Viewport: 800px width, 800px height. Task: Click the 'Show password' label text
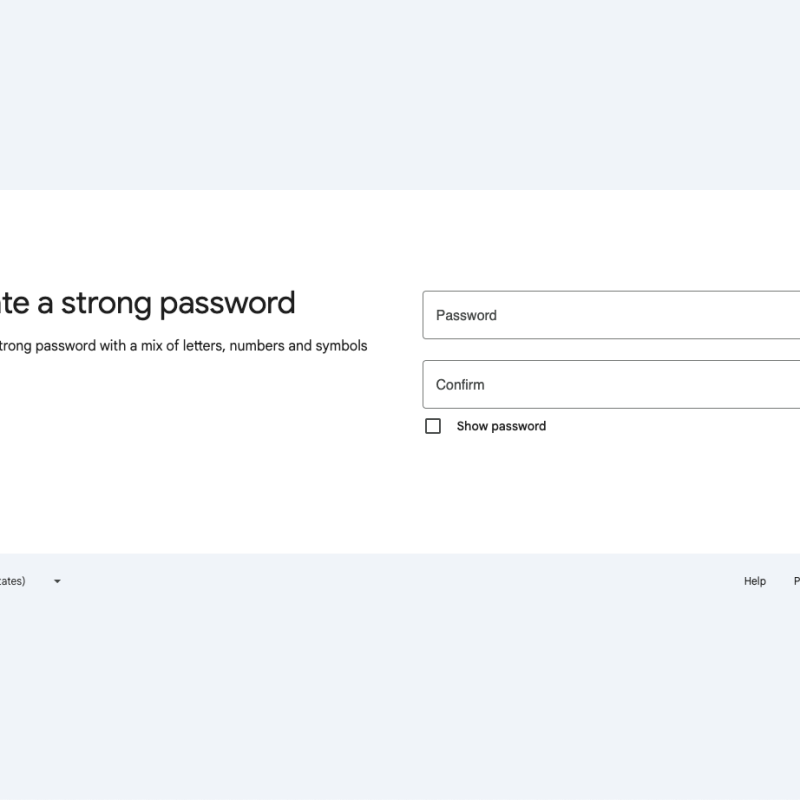tap(501, 426)
